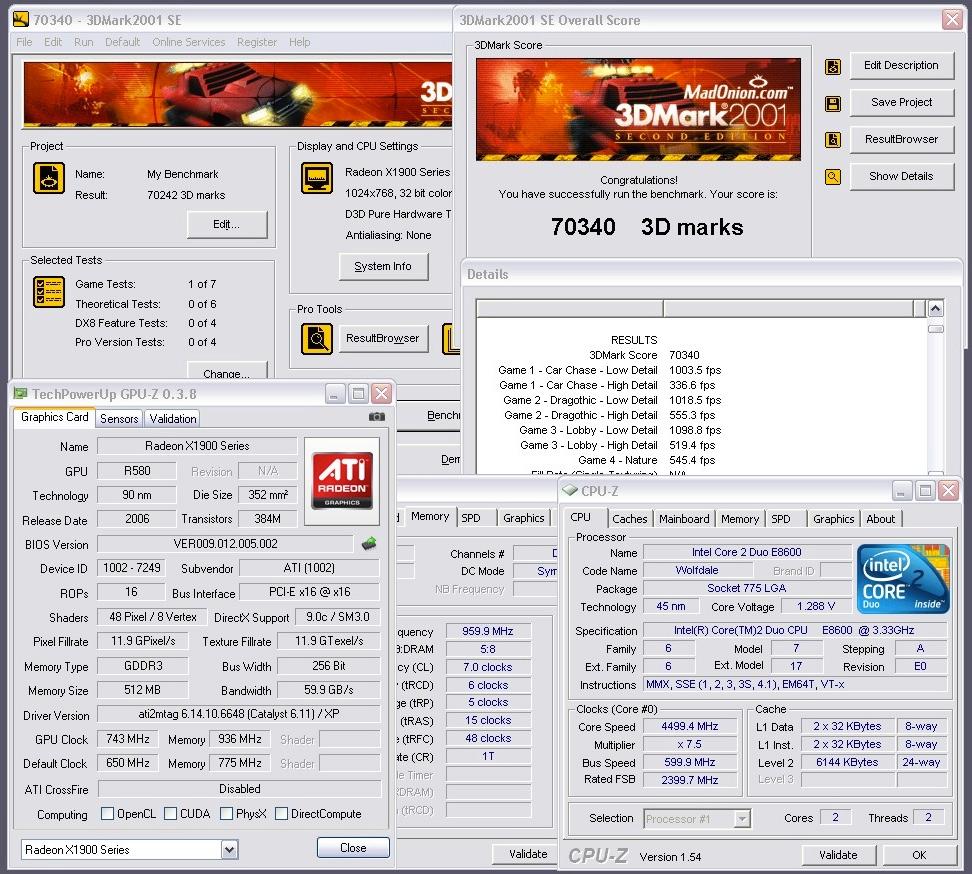The image size is (972, 874).
Task: Open the File menu in 3DMark2001 SE
Action: (24, 42)
